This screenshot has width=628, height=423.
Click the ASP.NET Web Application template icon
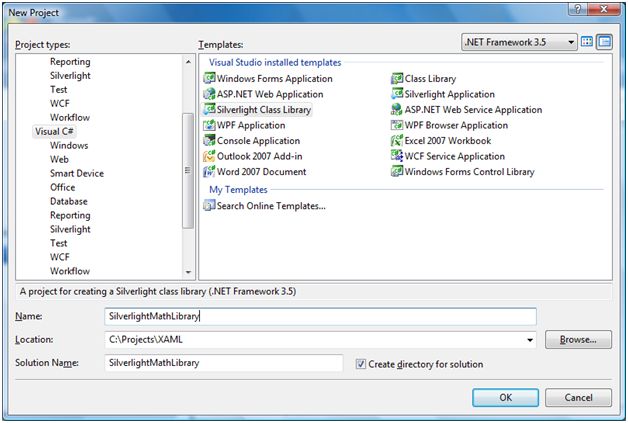[x=209, y=94]
